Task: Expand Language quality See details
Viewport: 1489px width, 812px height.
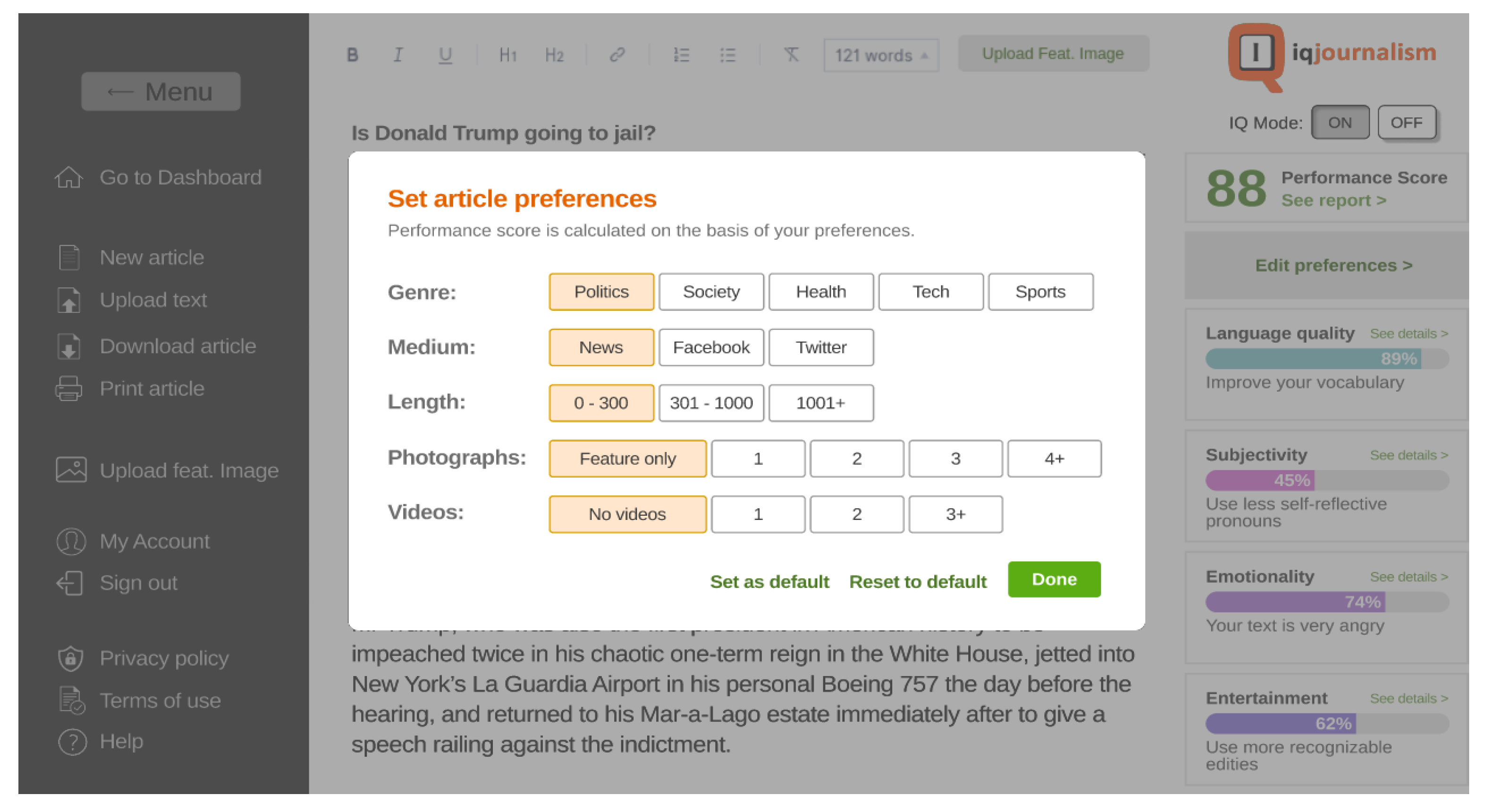Action: click(x=1408, y=334)
